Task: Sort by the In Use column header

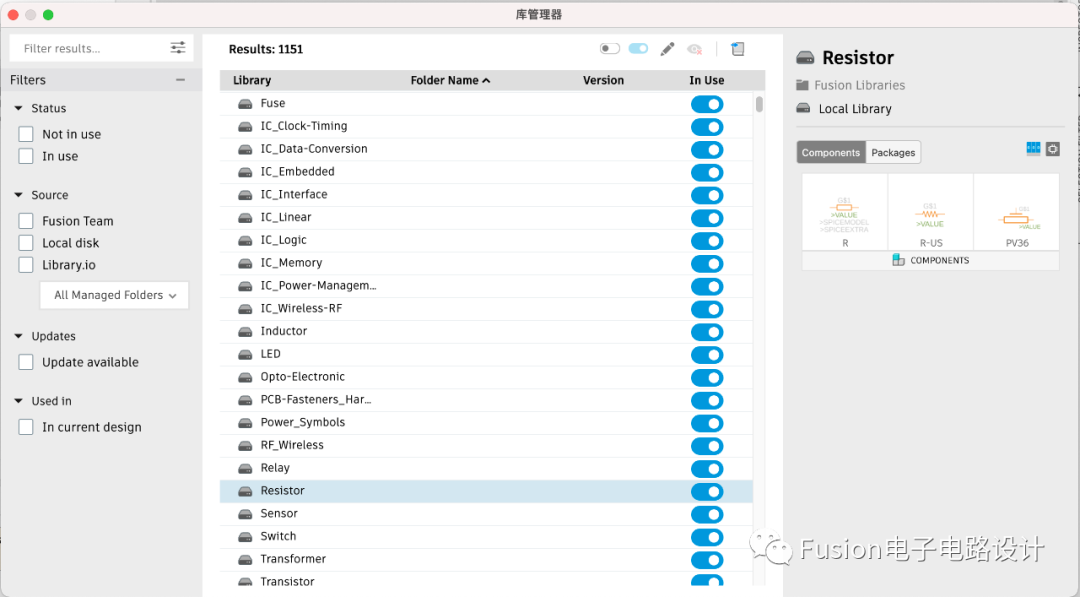Action: [707, 81]
